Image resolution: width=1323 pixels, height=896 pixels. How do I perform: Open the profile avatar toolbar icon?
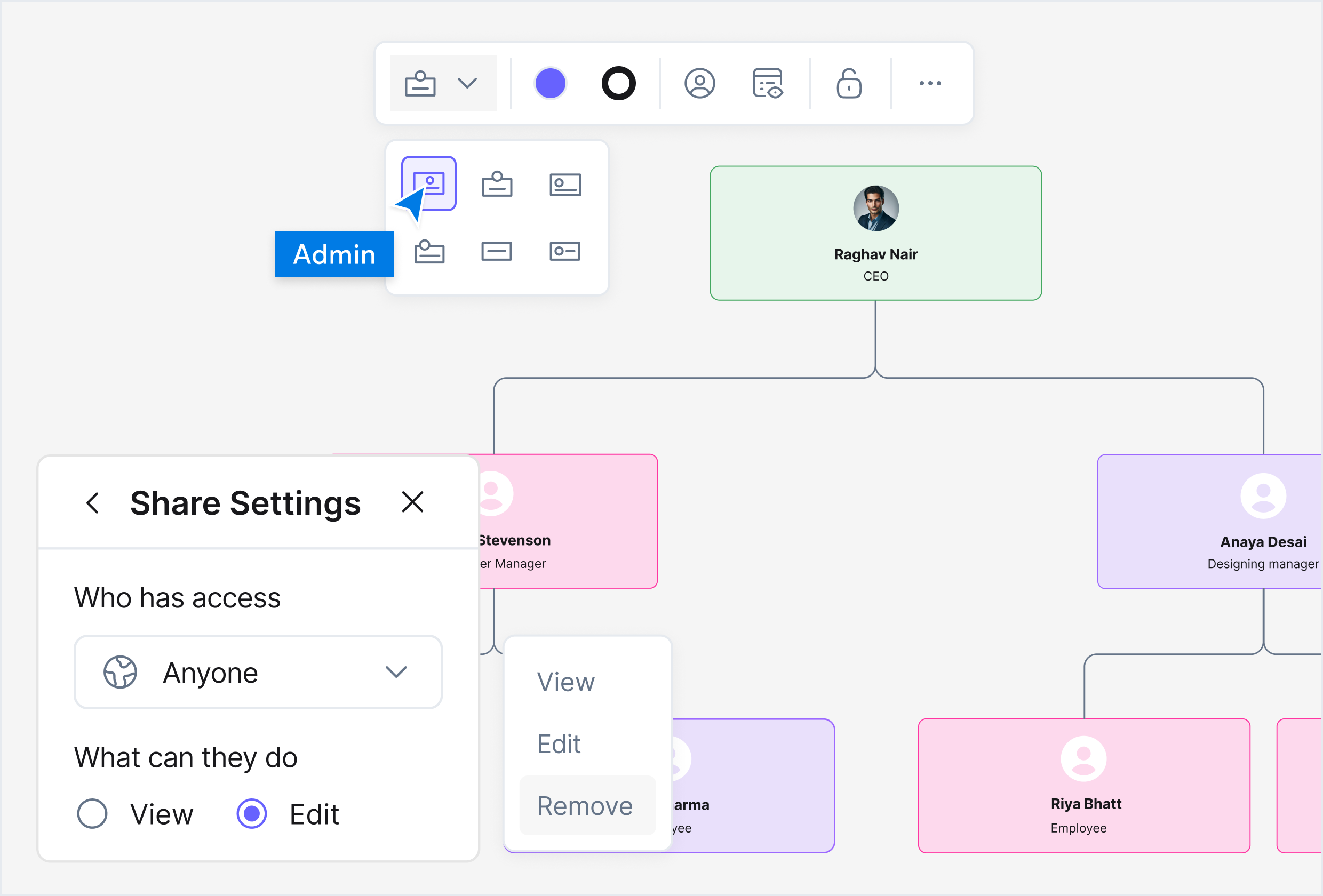699,83
